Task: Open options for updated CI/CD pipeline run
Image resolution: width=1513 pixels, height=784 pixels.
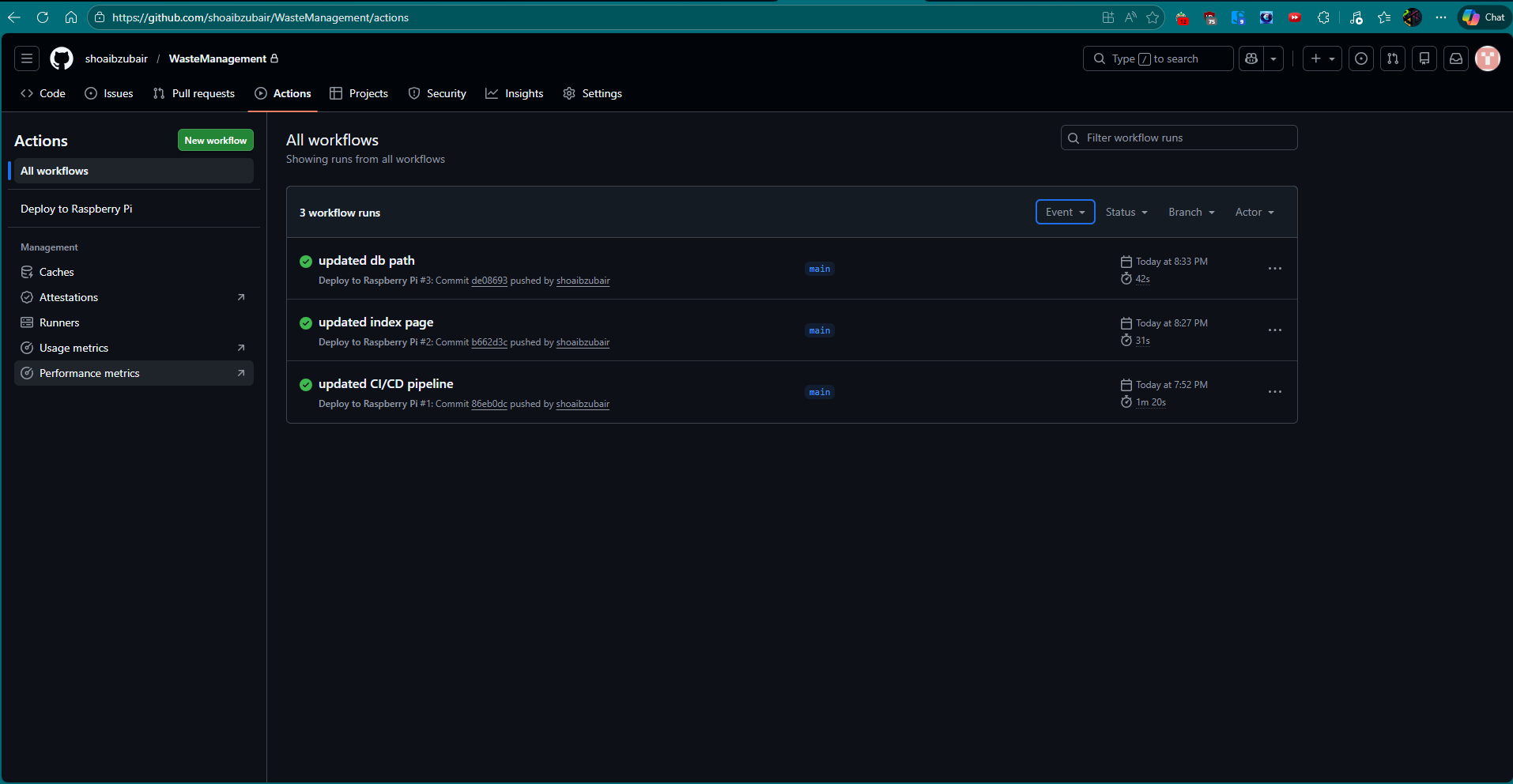Action: tap(1275, 392)
